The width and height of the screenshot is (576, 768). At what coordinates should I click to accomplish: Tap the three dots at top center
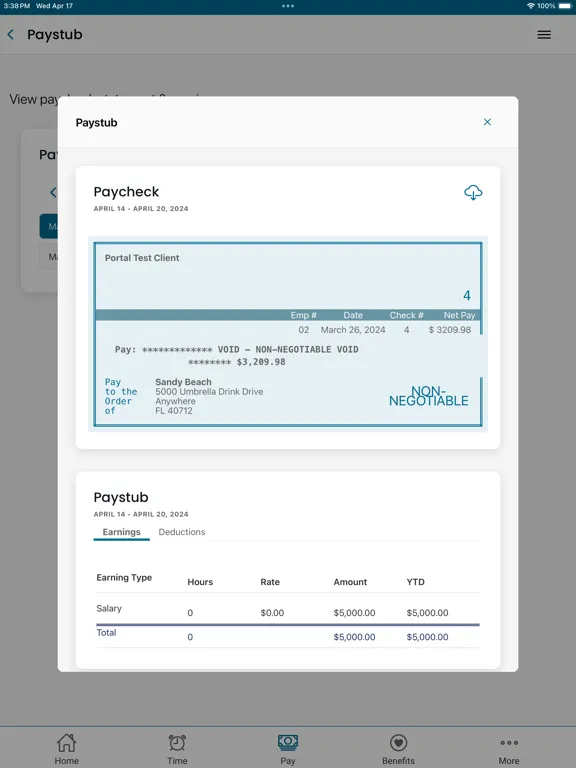click(x=288, y=6)
